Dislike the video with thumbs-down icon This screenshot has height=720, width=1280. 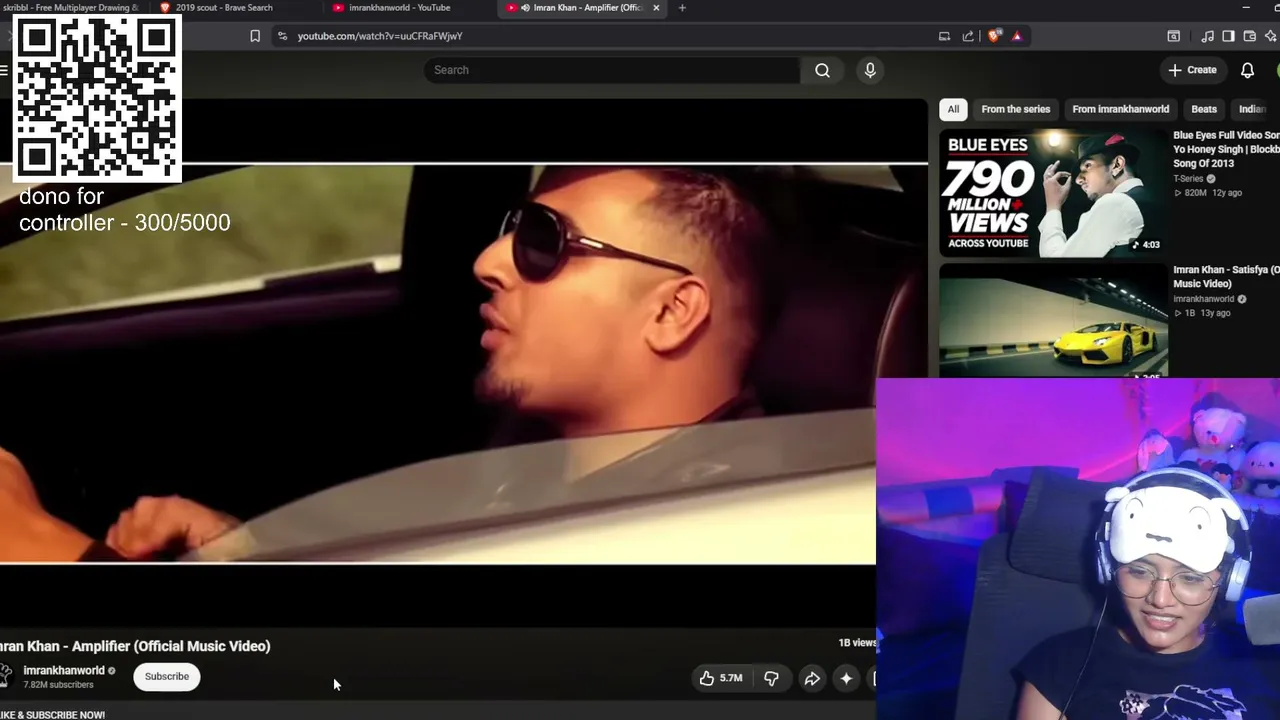tap(771, 678)
